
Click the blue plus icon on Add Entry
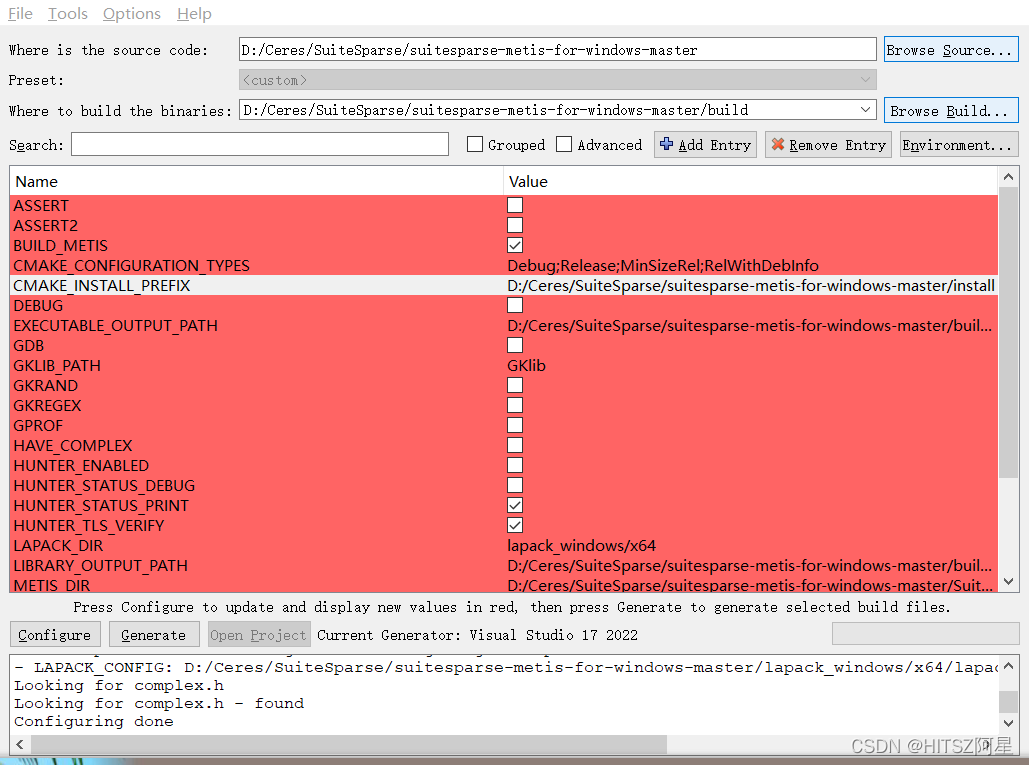tap(666, 144)
